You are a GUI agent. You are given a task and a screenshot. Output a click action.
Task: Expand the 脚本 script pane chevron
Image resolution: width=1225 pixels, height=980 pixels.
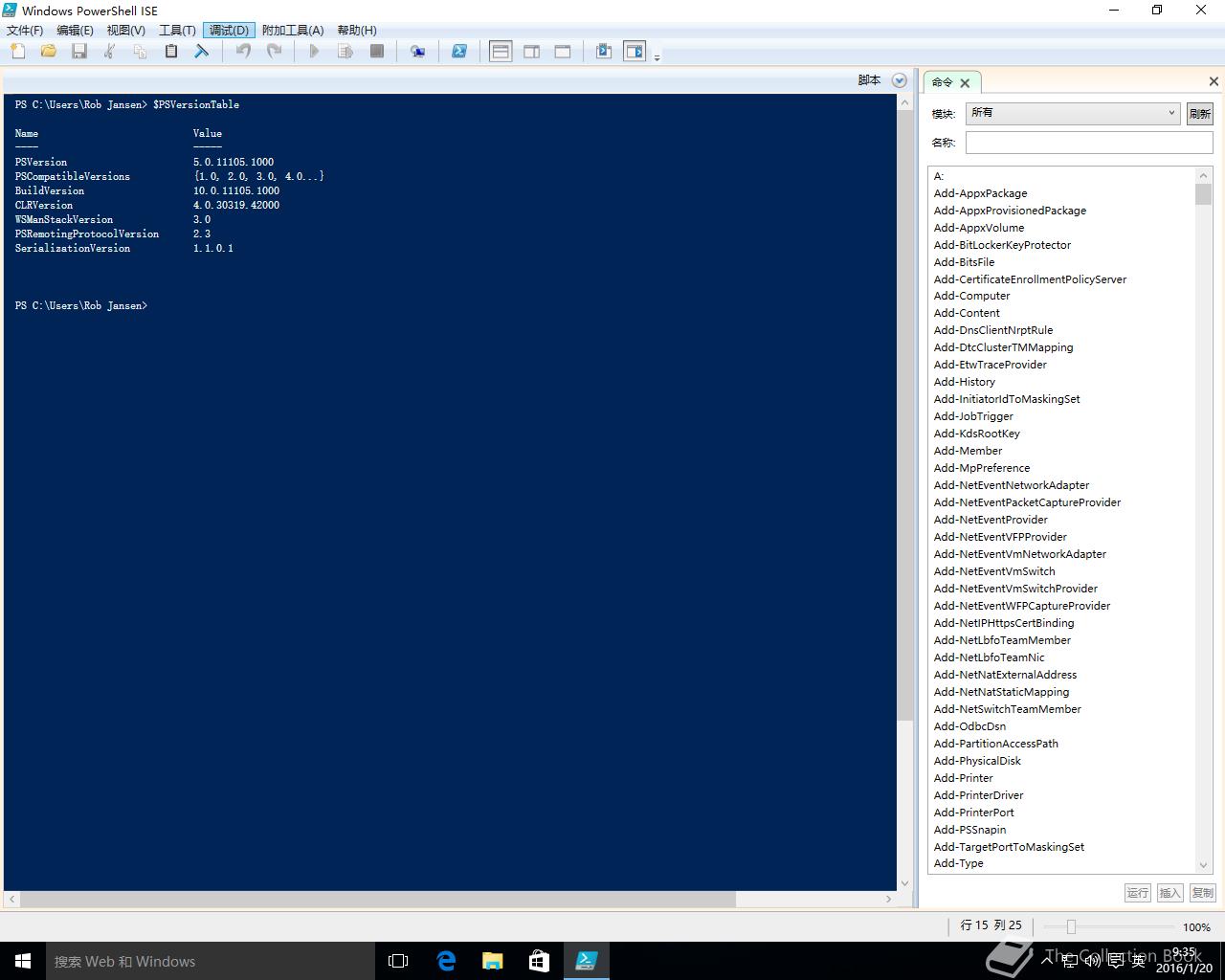point(899,80)
